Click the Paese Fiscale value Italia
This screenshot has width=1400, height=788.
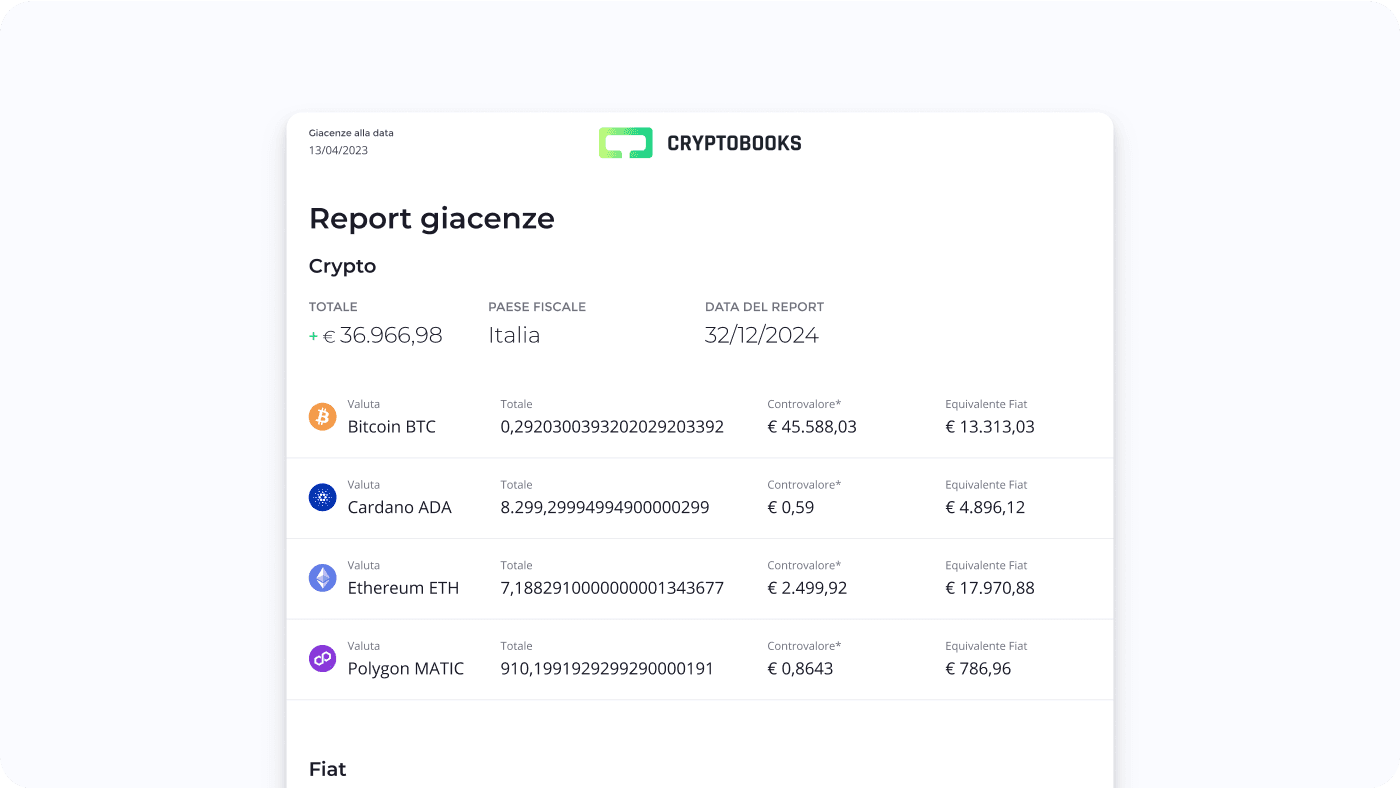514,335
